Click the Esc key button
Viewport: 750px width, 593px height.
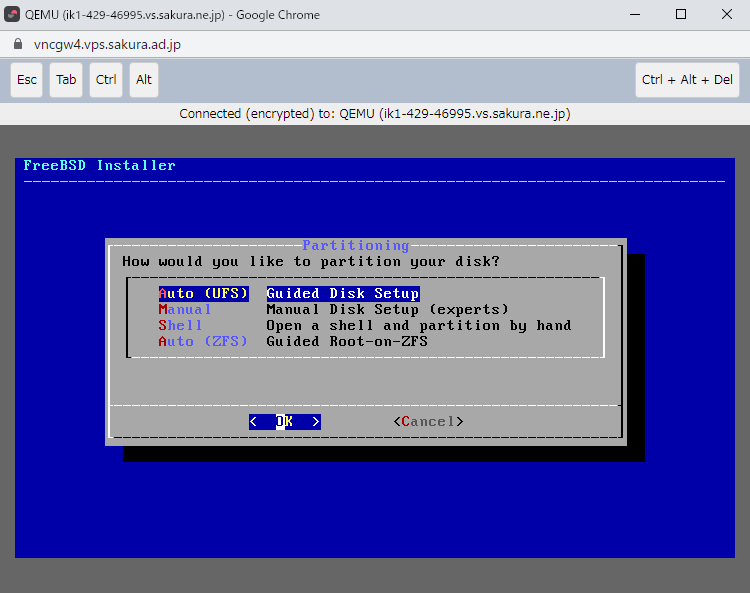[x=27, y=80]
